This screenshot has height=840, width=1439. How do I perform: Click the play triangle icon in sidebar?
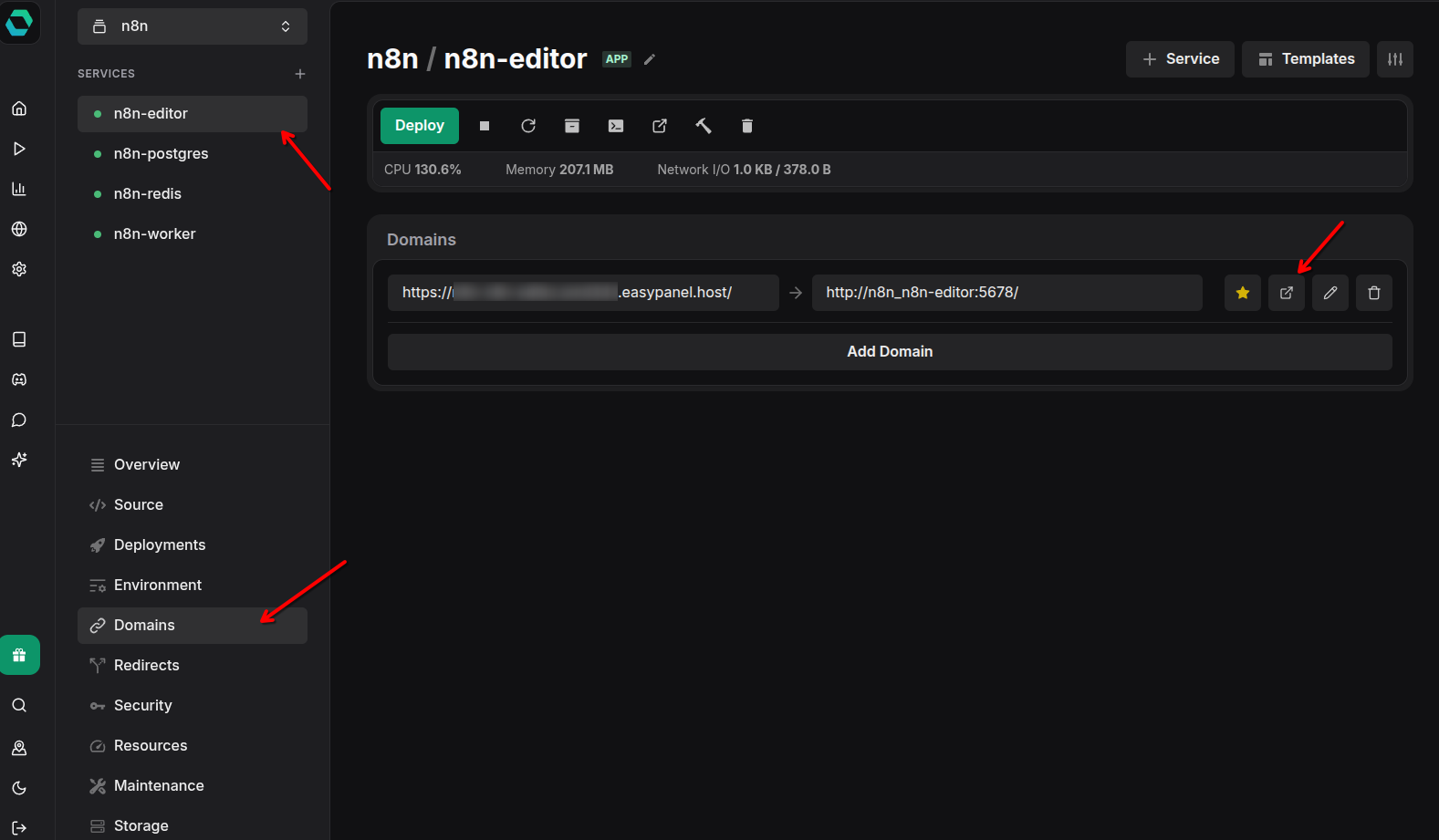pos(19,149)
